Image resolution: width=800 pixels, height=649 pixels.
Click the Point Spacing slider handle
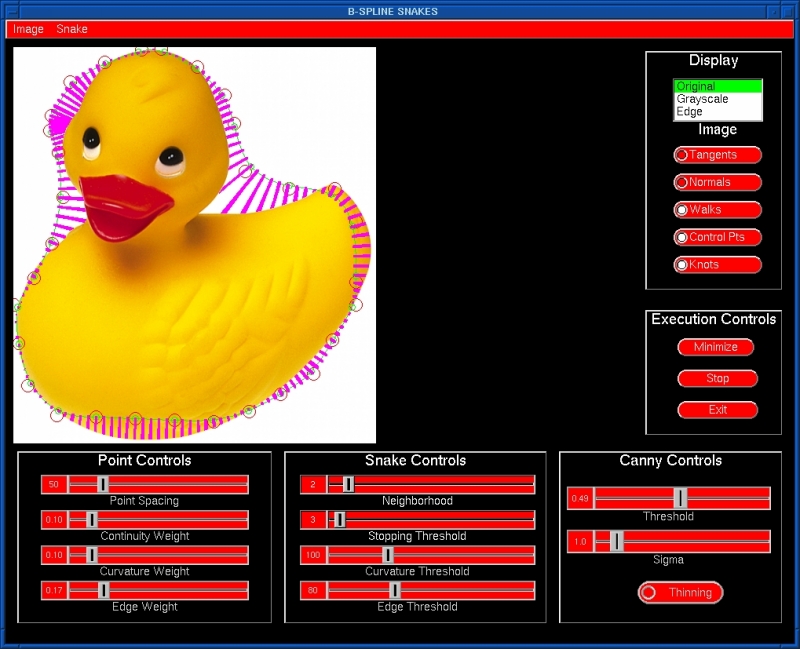(x=103, y=484)
